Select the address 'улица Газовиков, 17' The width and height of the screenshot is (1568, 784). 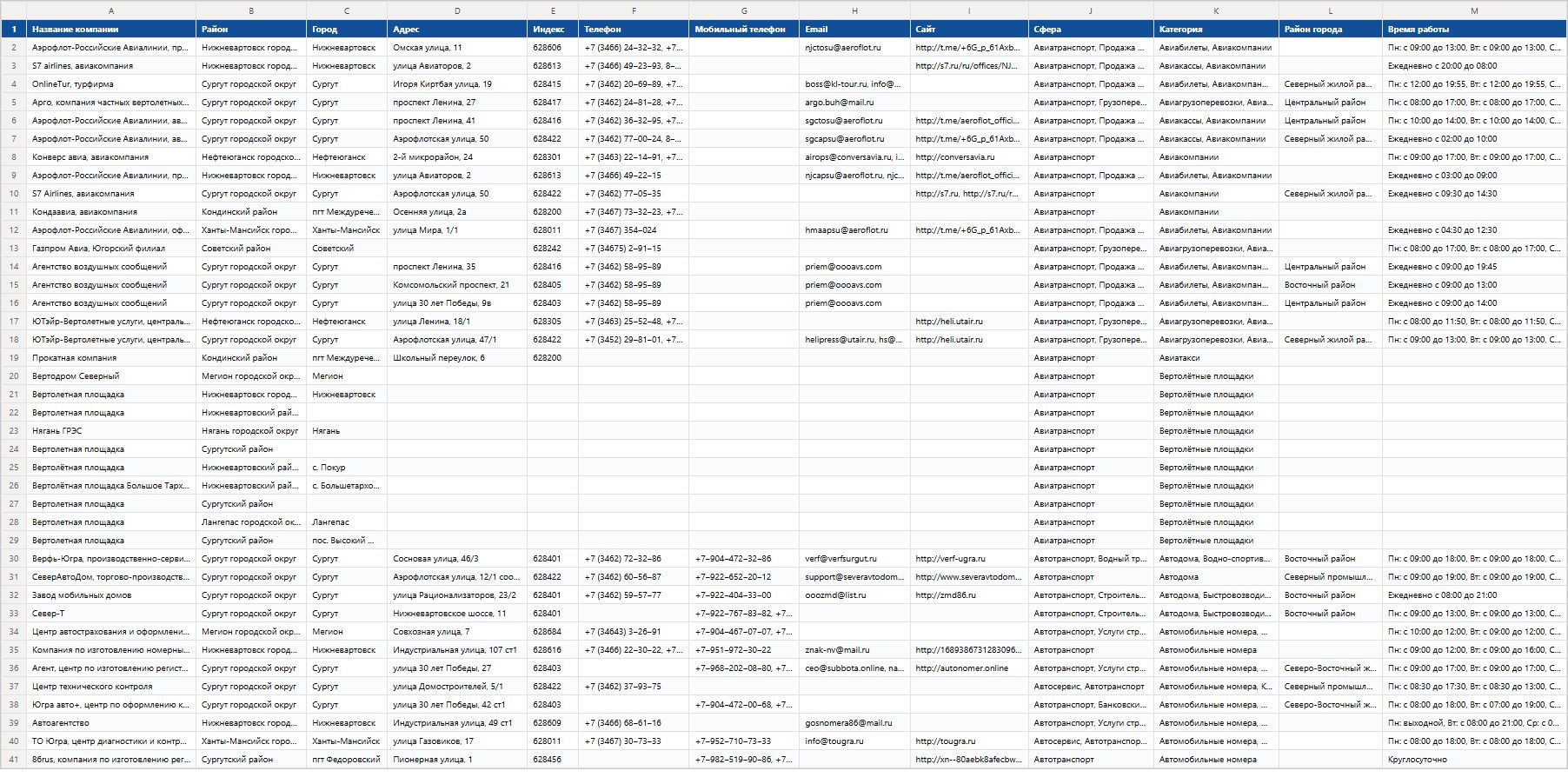pos(457,741)
